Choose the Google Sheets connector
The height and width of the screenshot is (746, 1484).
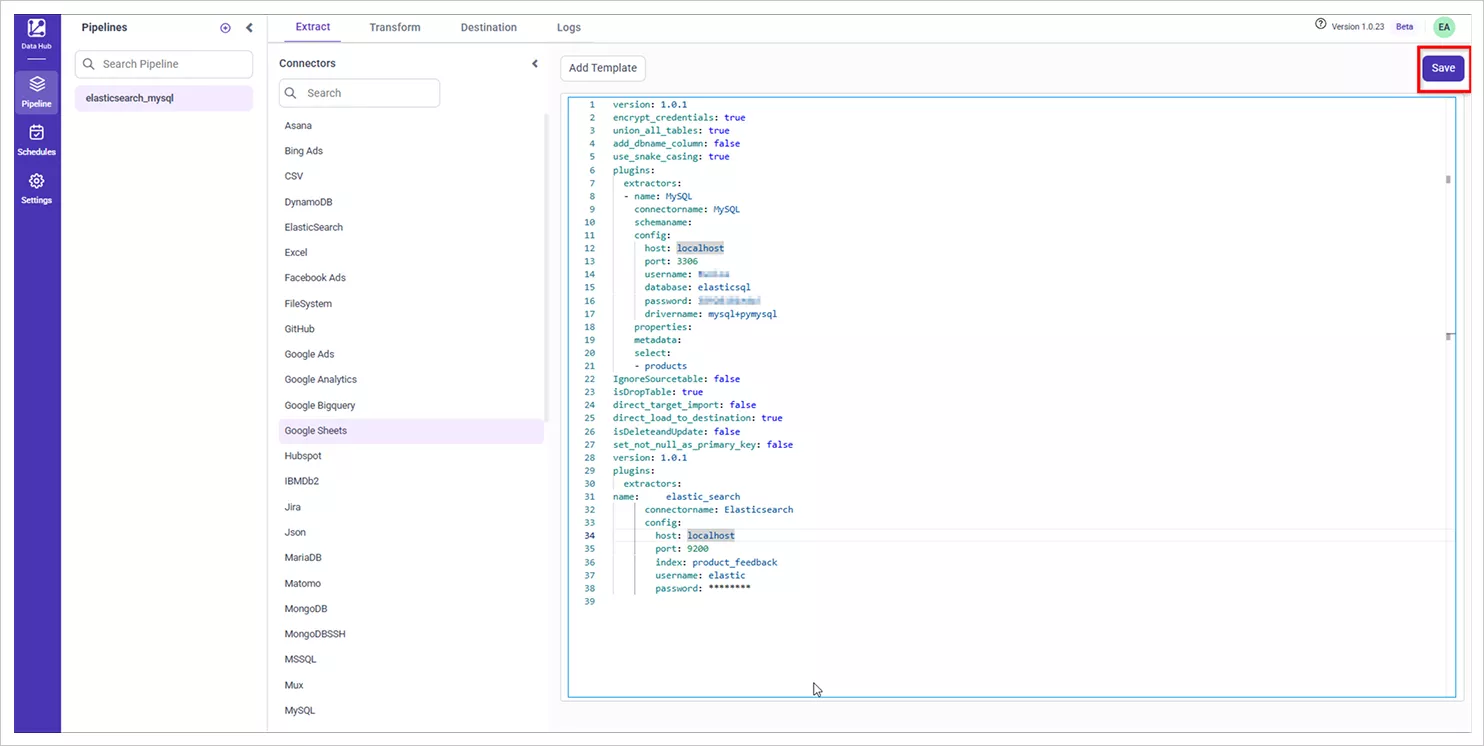(411, 431)
